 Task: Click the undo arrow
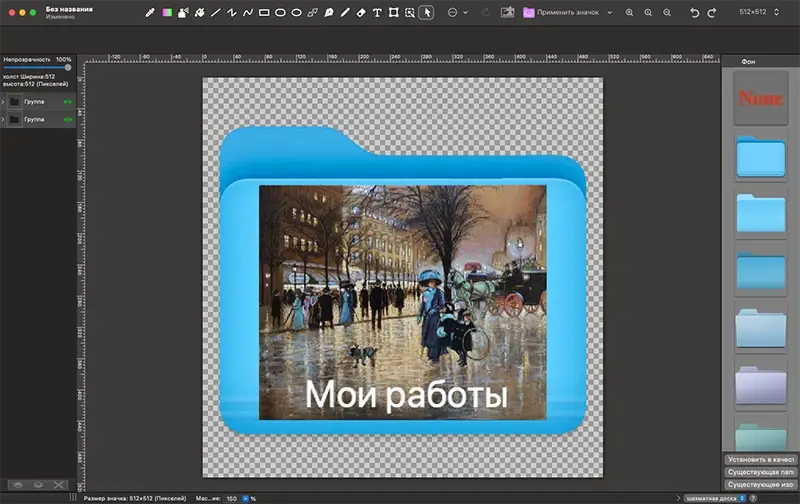point(694,12)
